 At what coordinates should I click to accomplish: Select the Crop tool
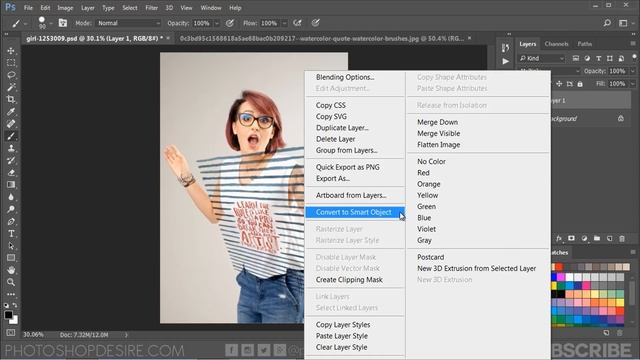click(x=11, y=99)
